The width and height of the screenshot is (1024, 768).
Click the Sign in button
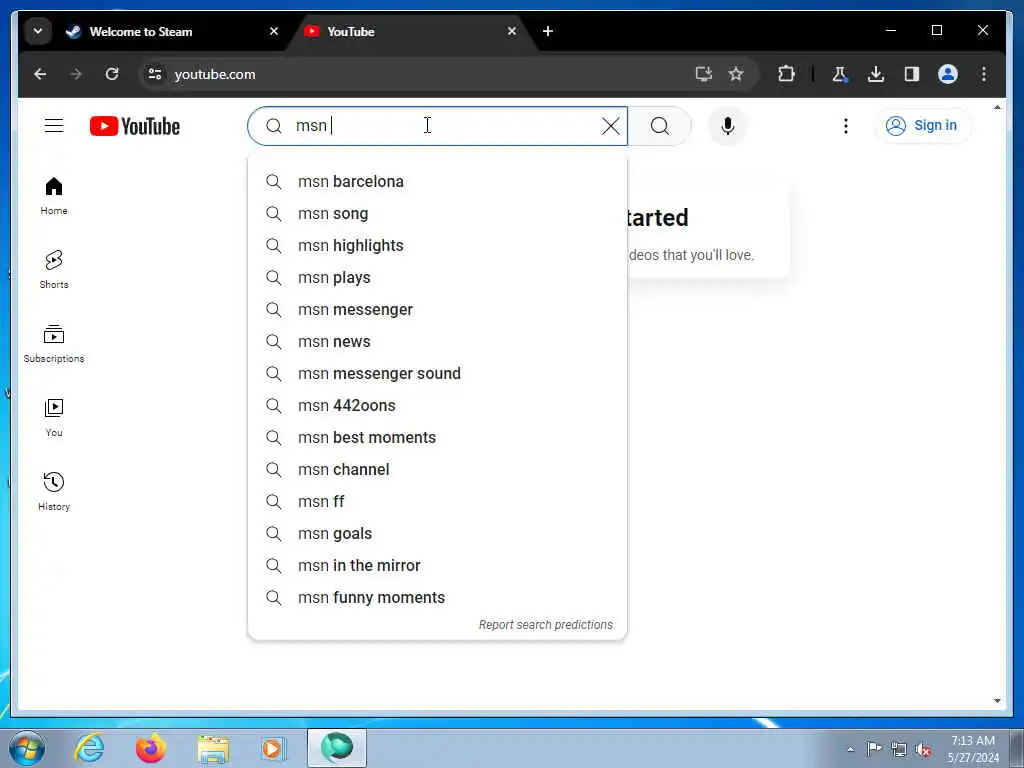point(922,125)
